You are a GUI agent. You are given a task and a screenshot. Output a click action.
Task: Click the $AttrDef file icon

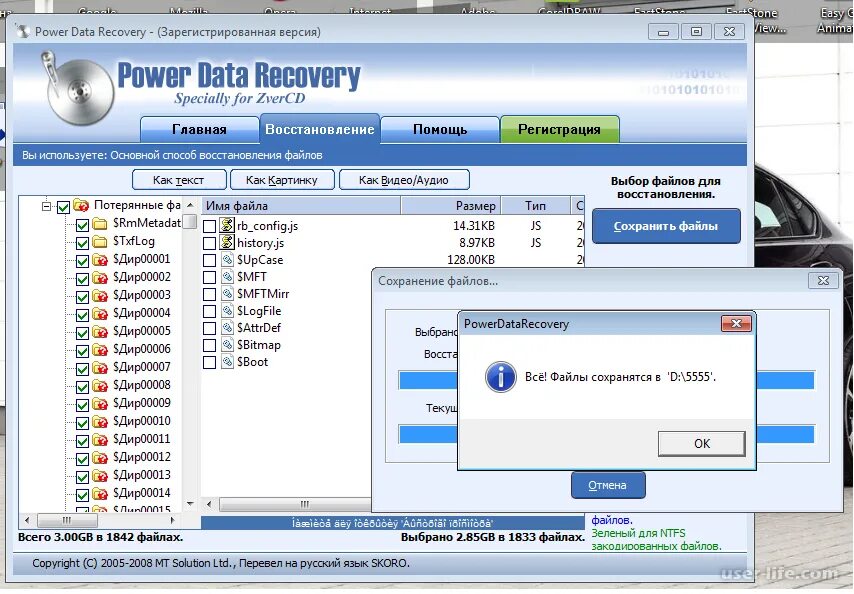click(227, 328)
